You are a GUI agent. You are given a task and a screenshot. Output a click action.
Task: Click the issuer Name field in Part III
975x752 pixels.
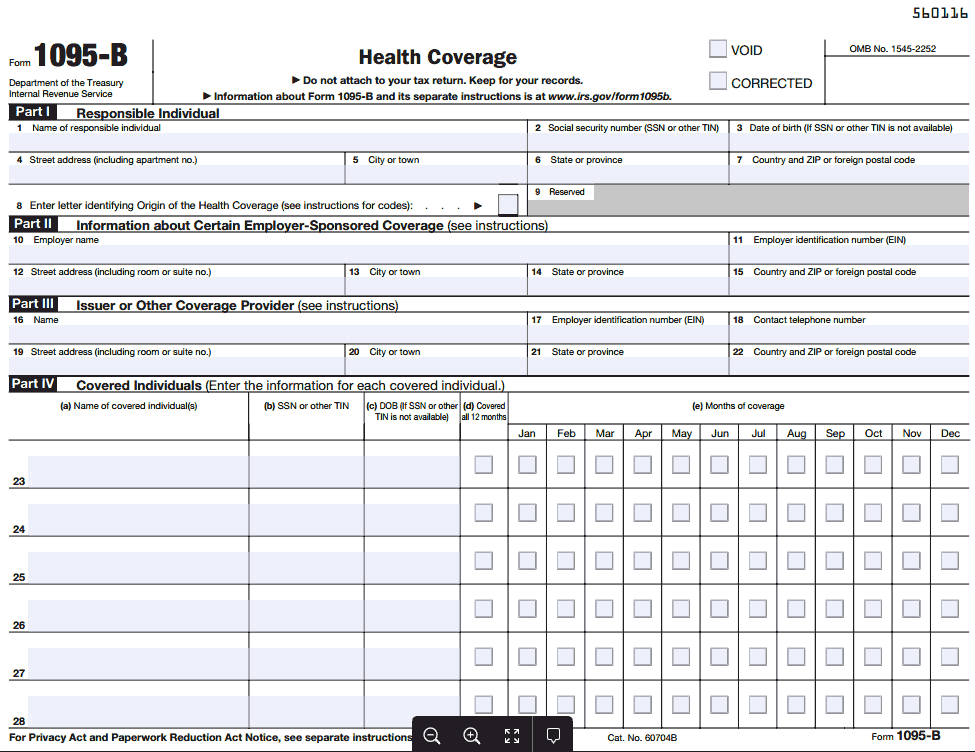click(268, 335)
